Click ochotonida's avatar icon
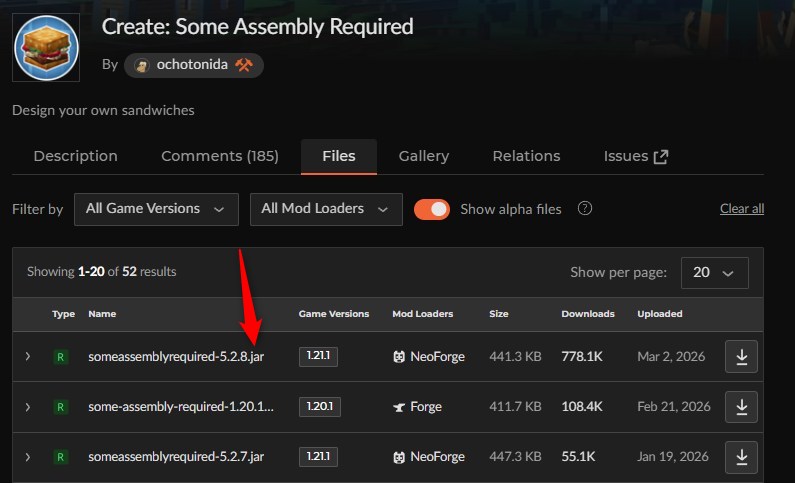This screenshot has width=795, height=483. tap(141, 65)
